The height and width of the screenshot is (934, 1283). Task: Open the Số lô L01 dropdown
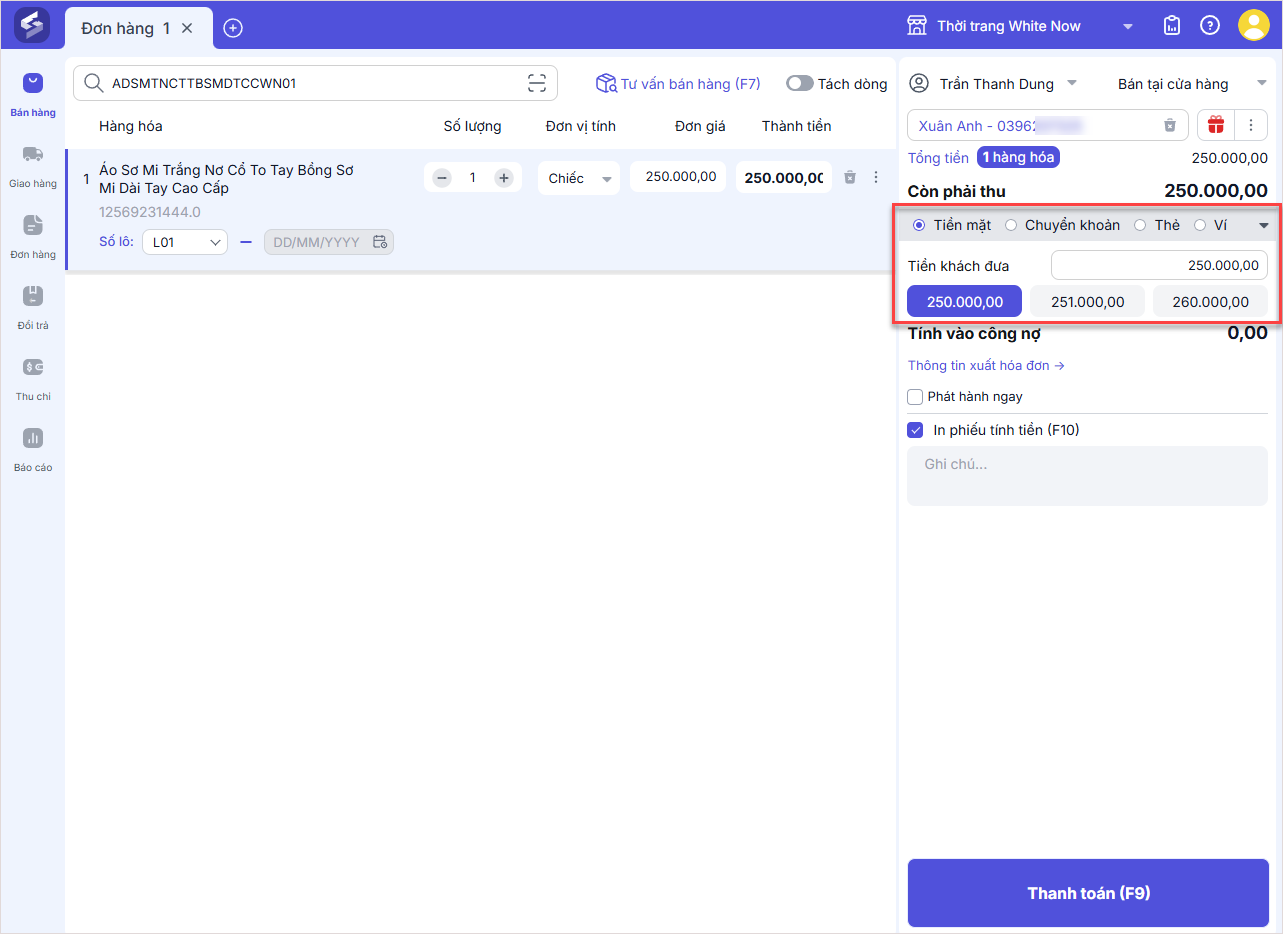(185, 242)
